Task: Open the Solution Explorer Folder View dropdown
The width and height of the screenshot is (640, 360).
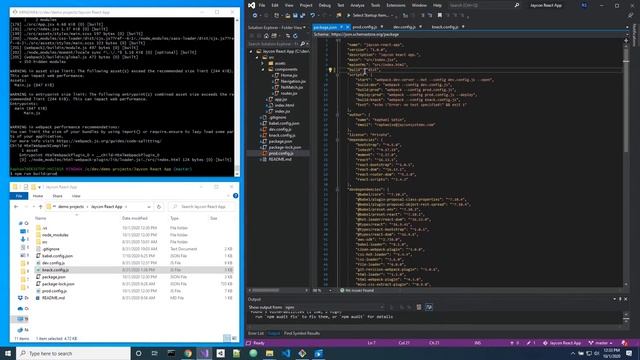Action: point(304,27)
